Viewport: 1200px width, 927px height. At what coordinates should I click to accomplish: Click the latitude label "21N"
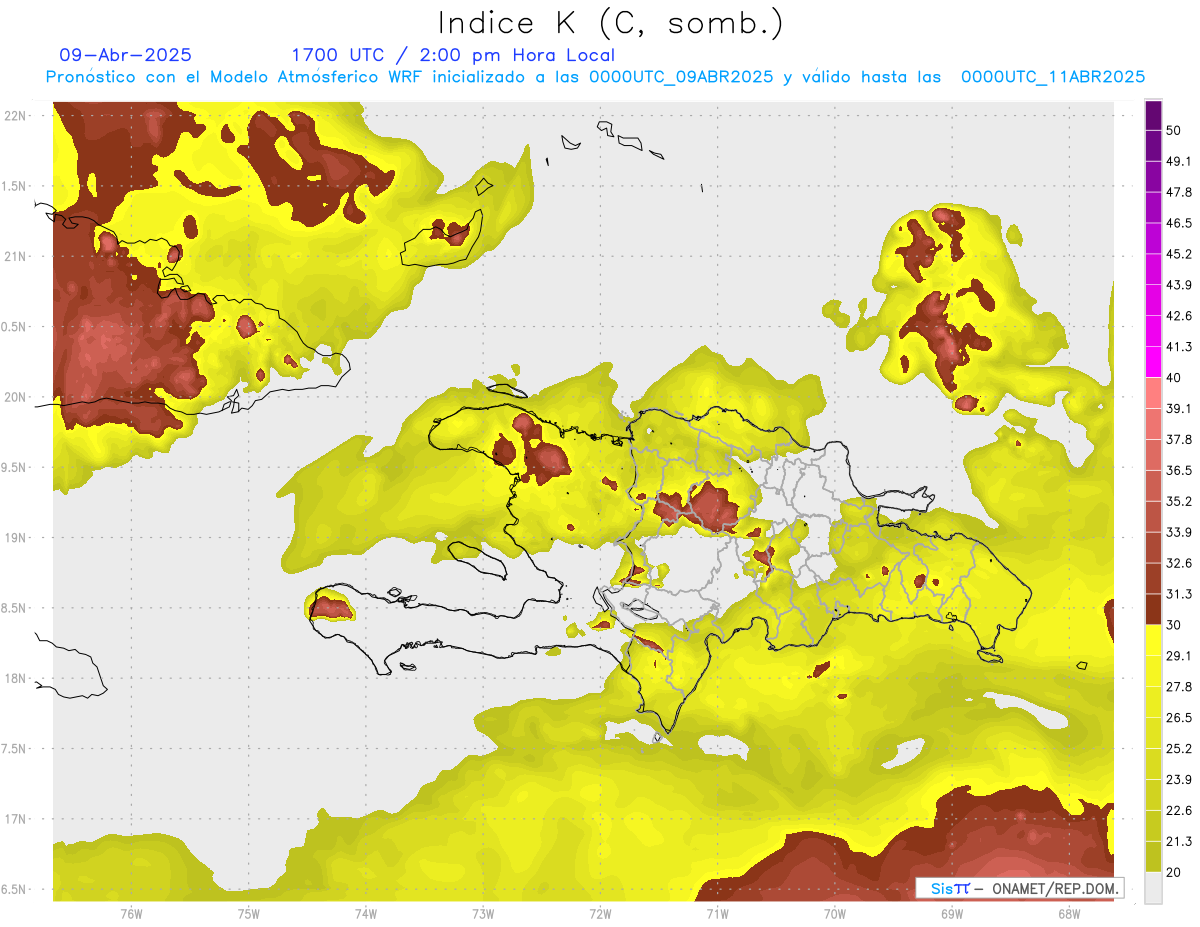15,256
